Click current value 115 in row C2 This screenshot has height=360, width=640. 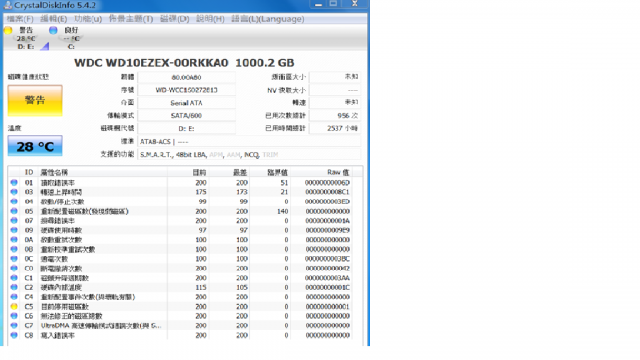coord(201,287)
